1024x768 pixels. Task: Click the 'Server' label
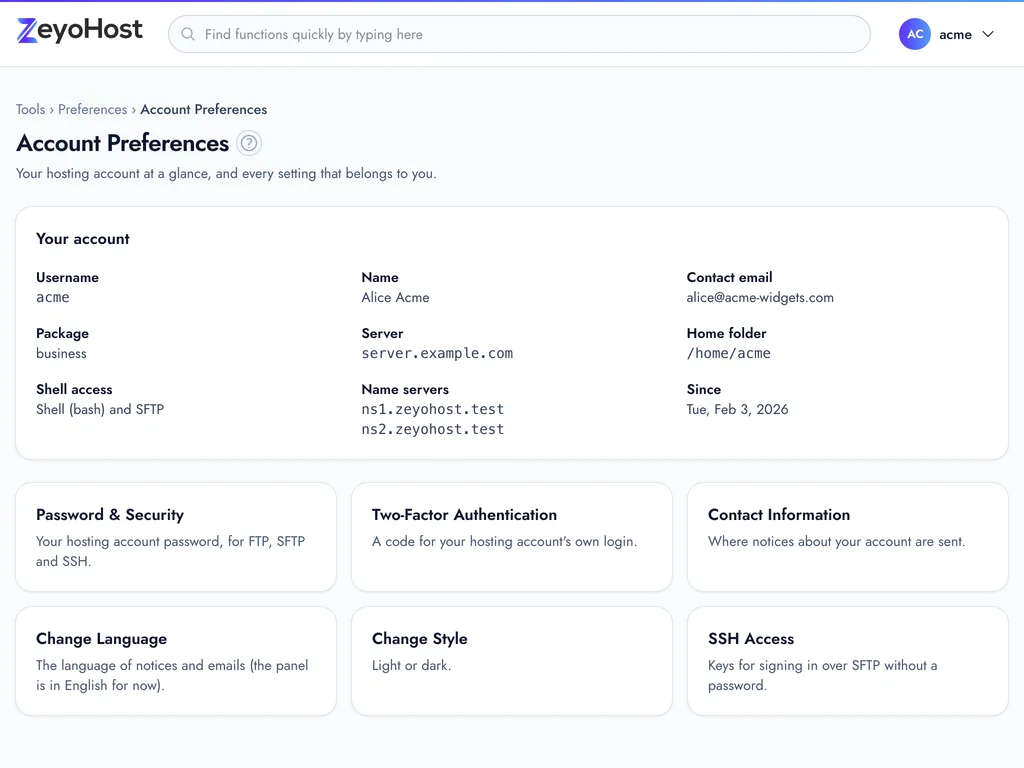(x=383, y=333)
